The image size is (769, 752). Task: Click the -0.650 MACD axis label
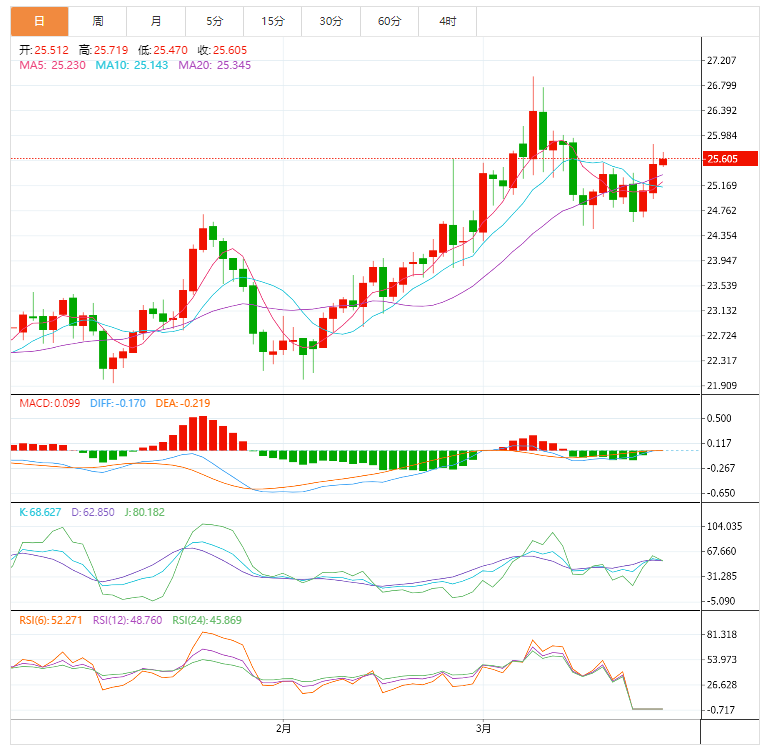[x=719, y=493]
